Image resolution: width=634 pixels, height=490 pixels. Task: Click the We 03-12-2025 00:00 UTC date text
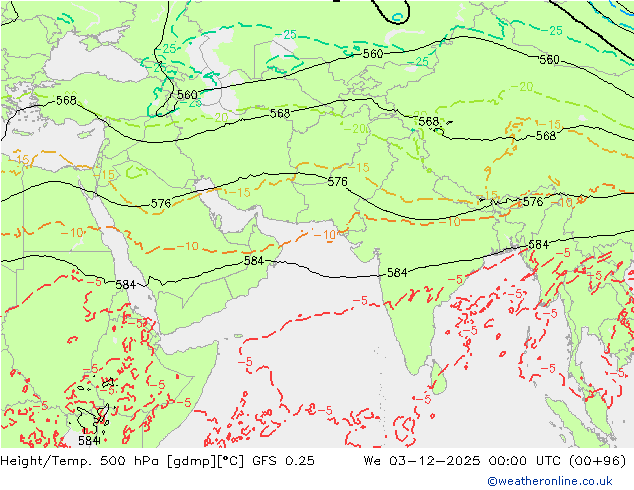pos(464,461)
